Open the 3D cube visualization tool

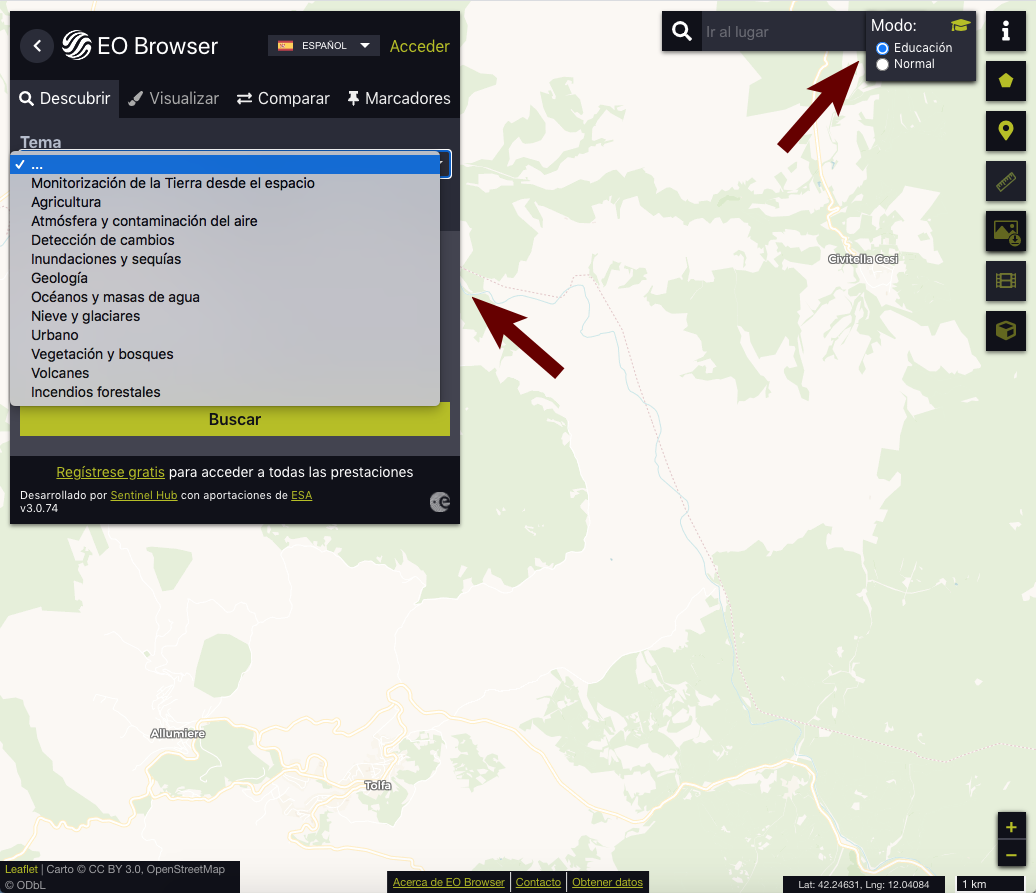pos(1006,330)
